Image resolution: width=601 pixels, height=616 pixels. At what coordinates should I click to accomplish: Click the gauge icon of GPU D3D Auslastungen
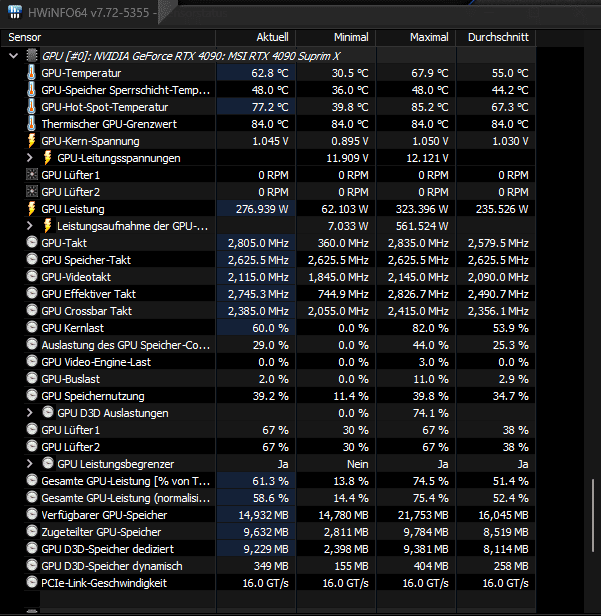[48, 412]
